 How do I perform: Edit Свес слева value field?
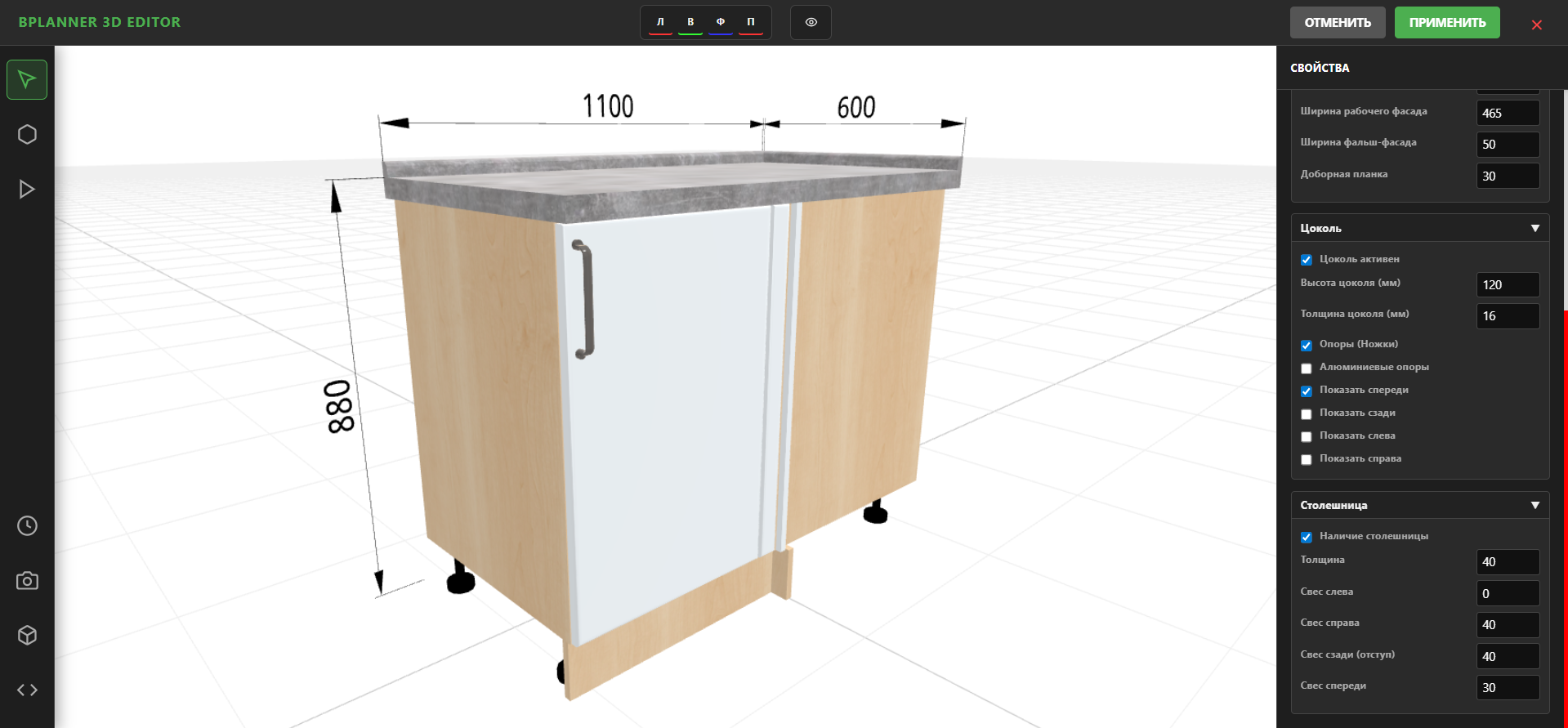click(x=1508, y=593)
